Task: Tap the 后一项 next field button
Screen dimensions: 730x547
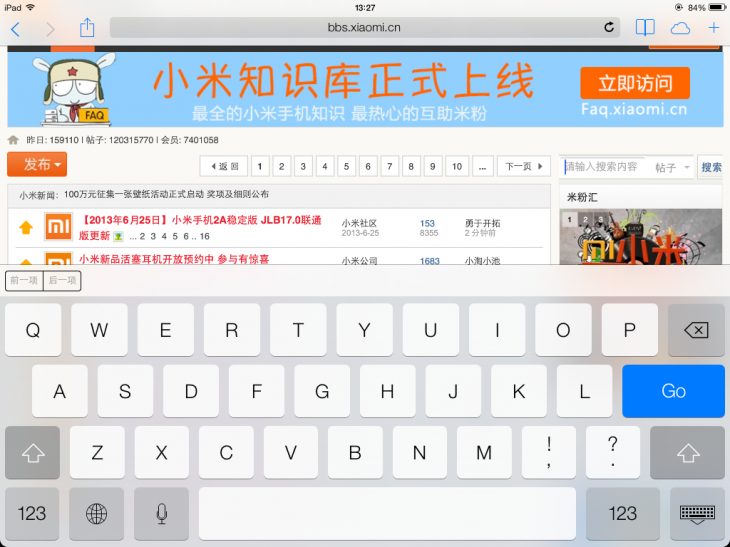Action: tap(62, 280)
